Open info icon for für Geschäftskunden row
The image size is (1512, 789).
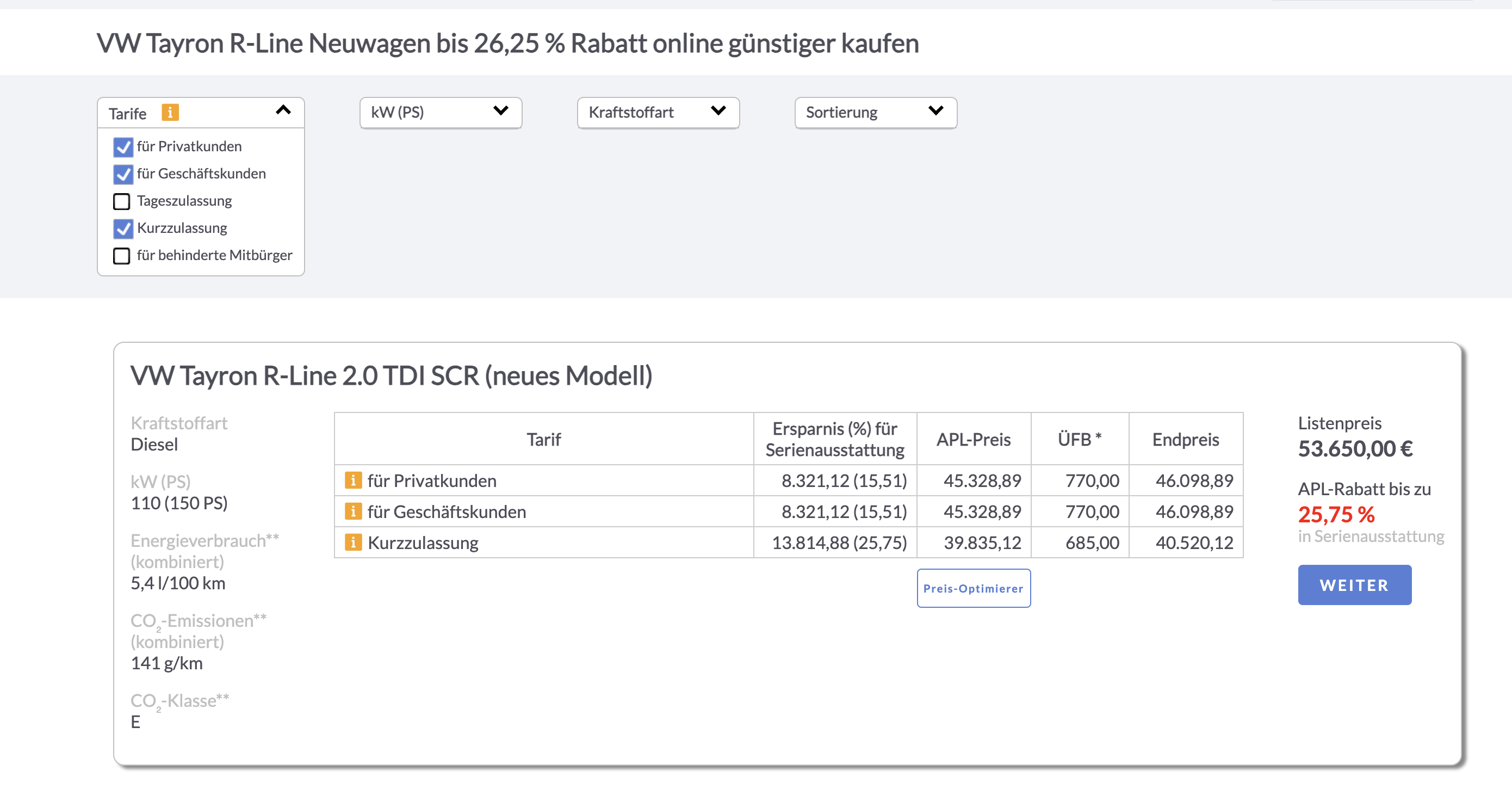(353, 511)
